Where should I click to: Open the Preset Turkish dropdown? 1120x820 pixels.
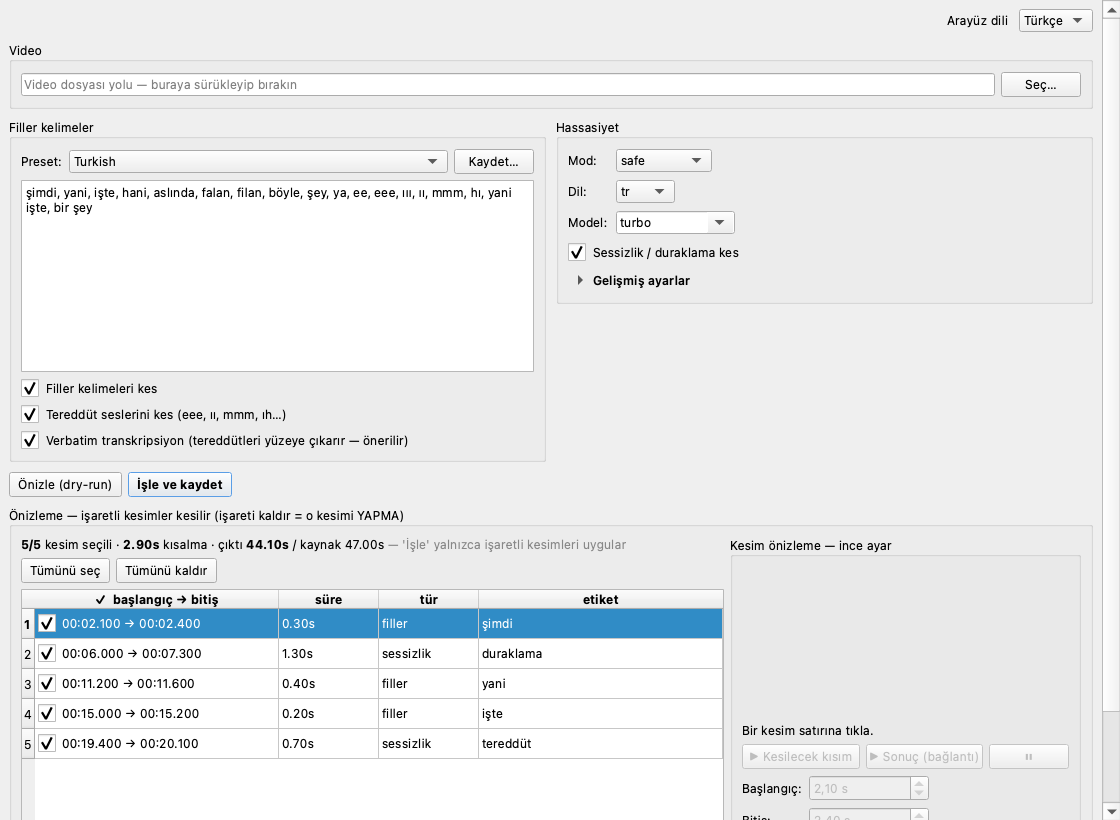click(x=258, y=161)
